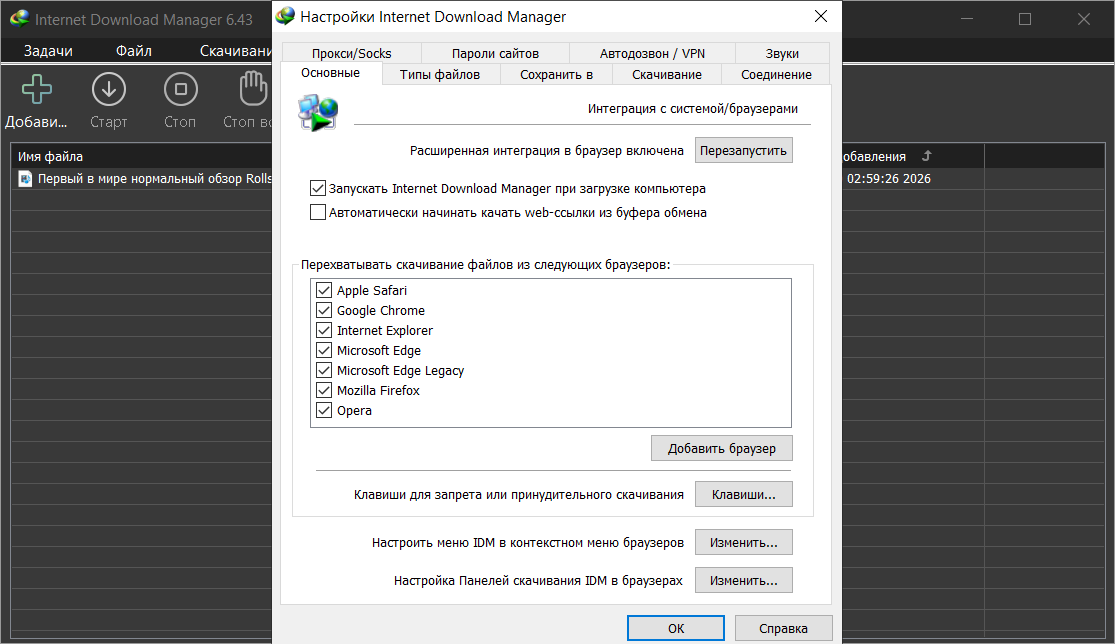Click Изменить for IDM download panels
The image size is (1115, 644).
coord(743,581)
